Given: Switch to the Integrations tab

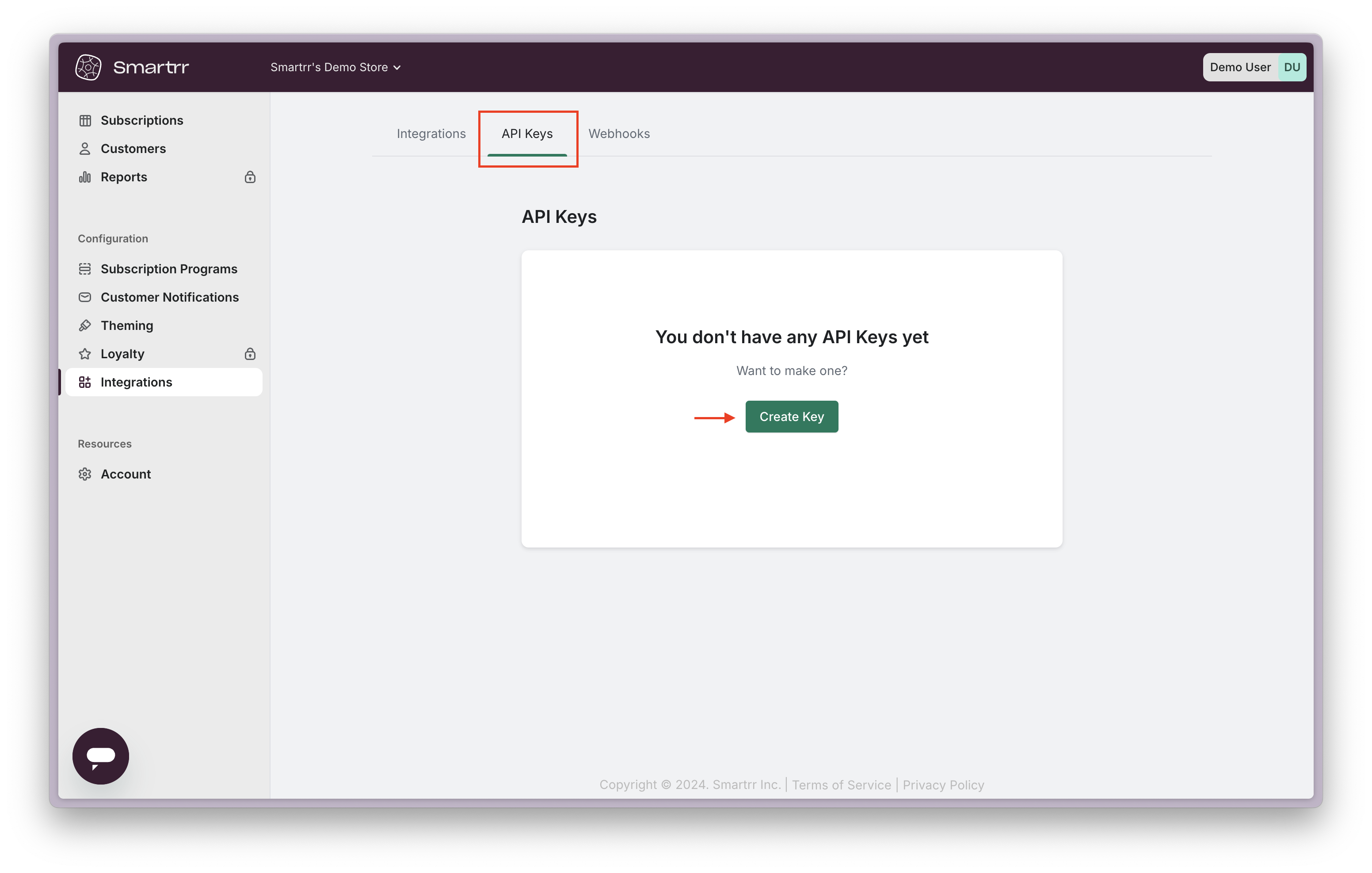Looking at the screenshot, I should point(431,134).
